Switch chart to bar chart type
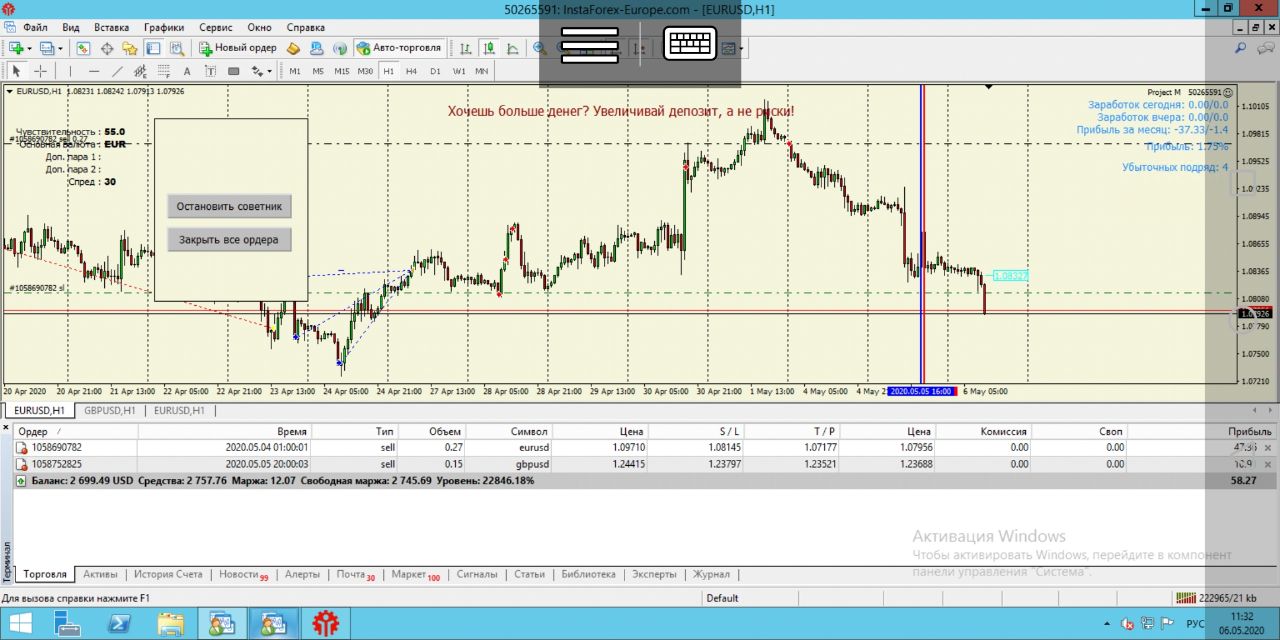Image resolution: width=1280 pixels, height=640 pixels. pos(465,48)
